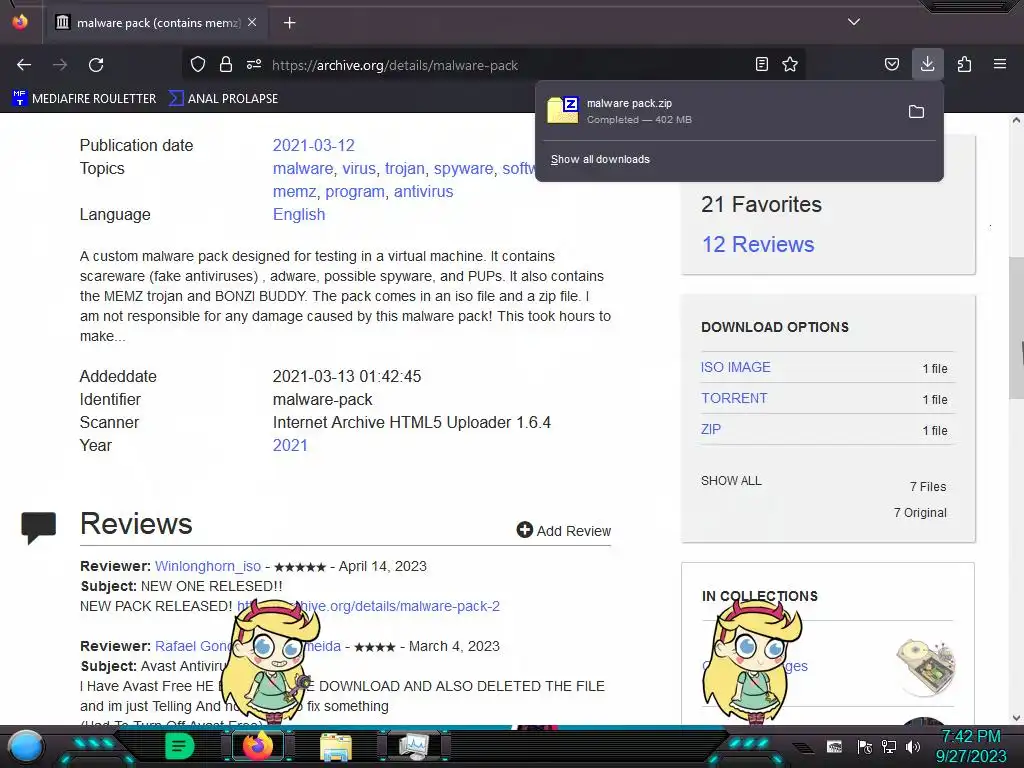Click the collection thumbnail image
This screenshot has width=1024, height=768.
point(926,666)
